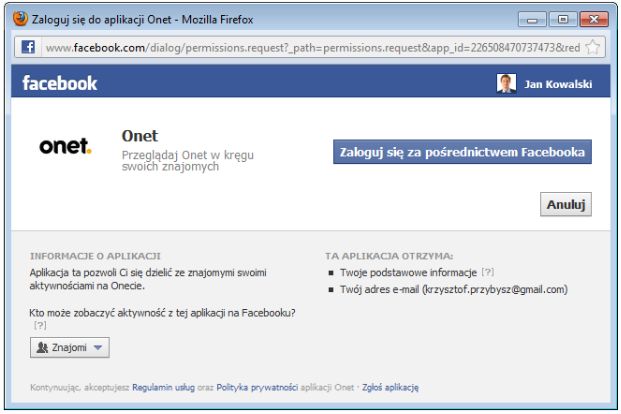Open the Regulamin usług link
The height and width of the screenshot is (414, 621).
[x=164, y=387]
